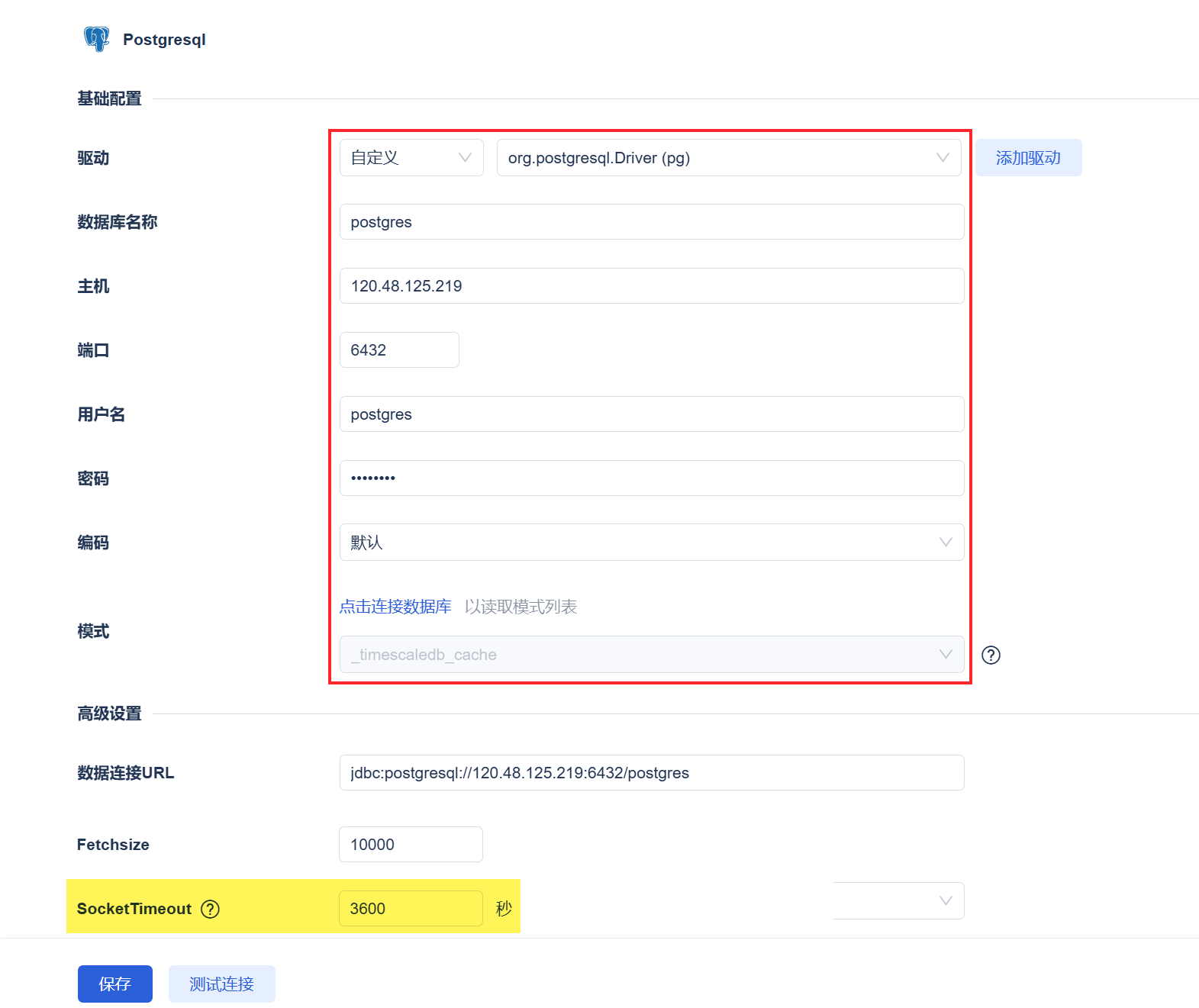Click the help icon beside the schema dropdown
The width and height of the screenshot is (1199, 1008).
pyautogui.click(x=991, y=655)
